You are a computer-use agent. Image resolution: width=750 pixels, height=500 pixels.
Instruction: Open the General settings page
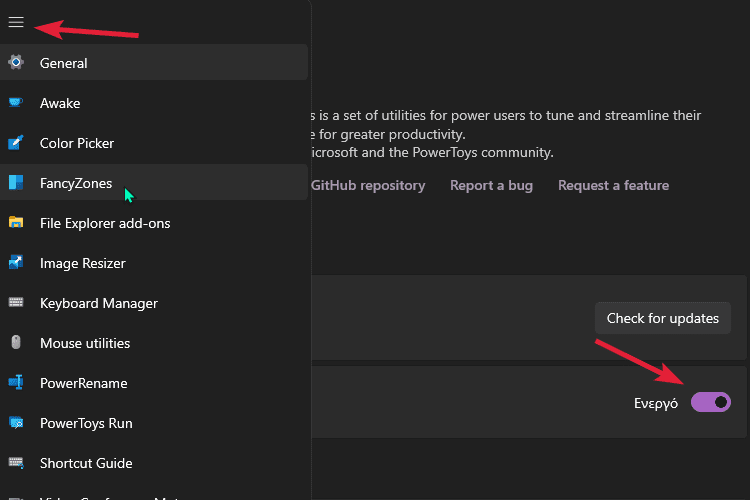pyautogui.click(x=154, y=62)
